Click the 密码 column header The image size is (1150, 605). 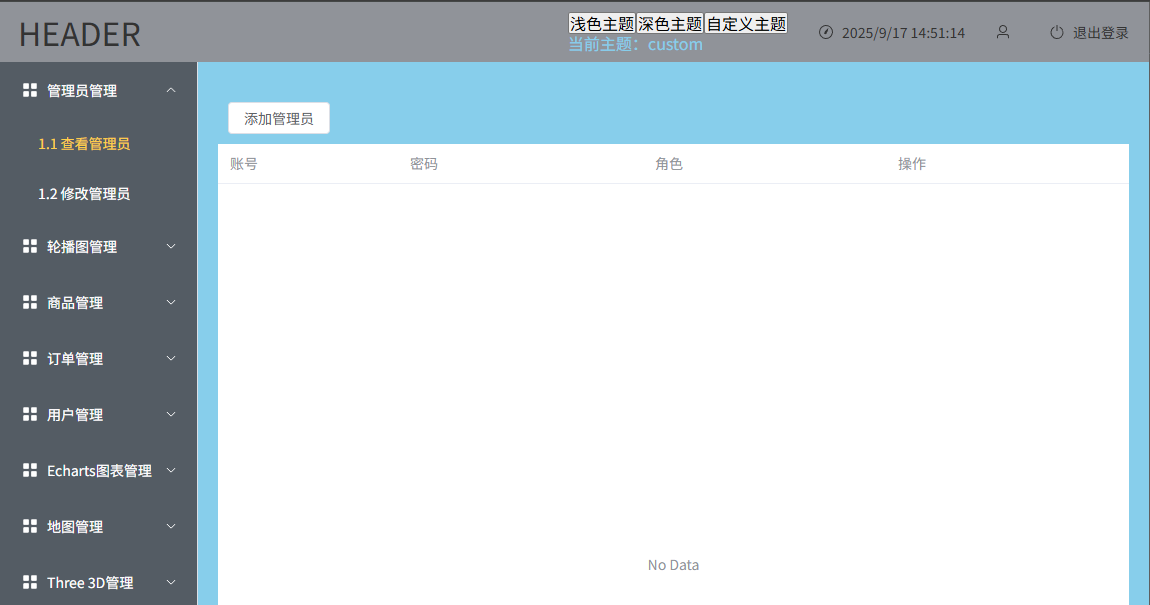424,164
